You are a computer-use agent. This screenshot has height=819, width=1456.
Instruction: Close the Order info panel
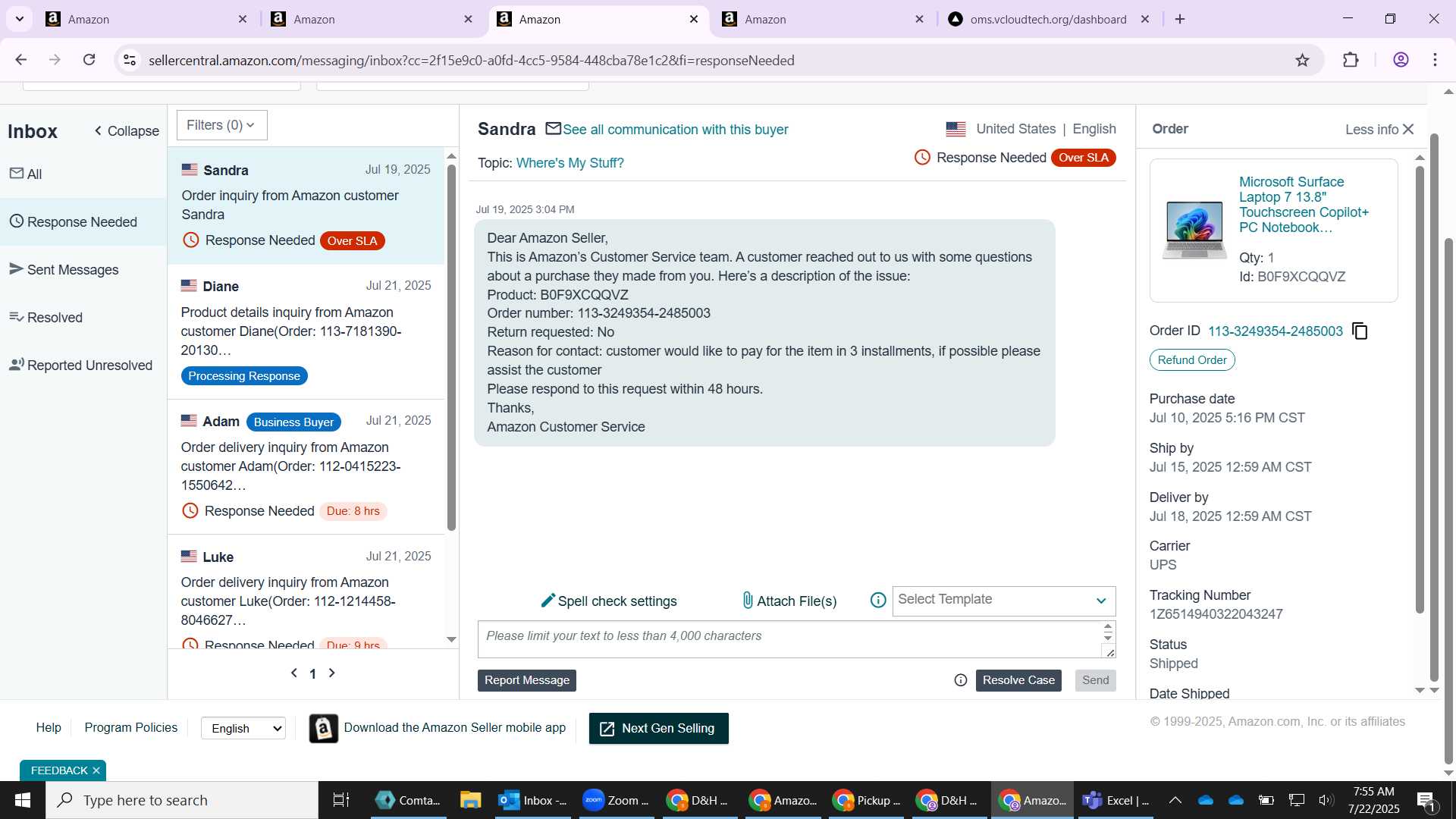[1408, 130]
